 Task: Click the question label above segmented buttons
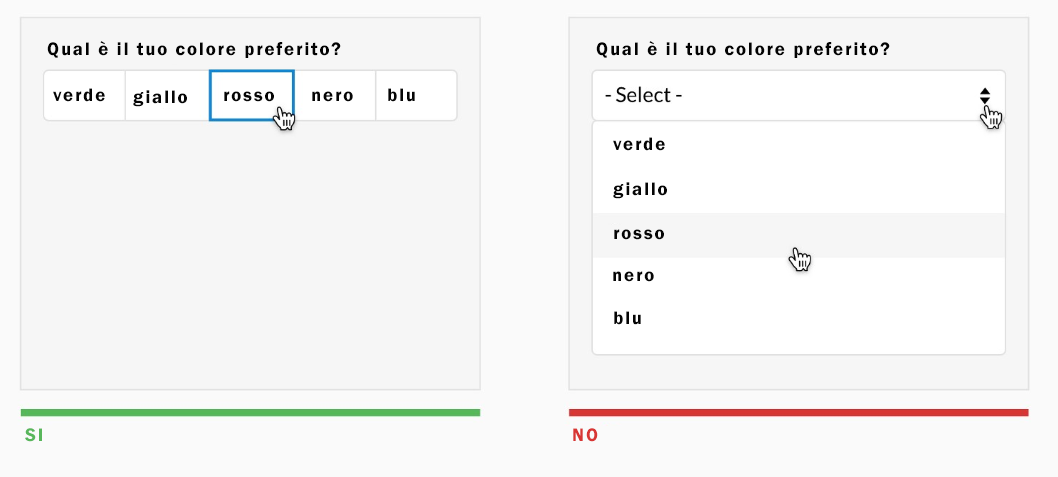(x=194, y=50)
